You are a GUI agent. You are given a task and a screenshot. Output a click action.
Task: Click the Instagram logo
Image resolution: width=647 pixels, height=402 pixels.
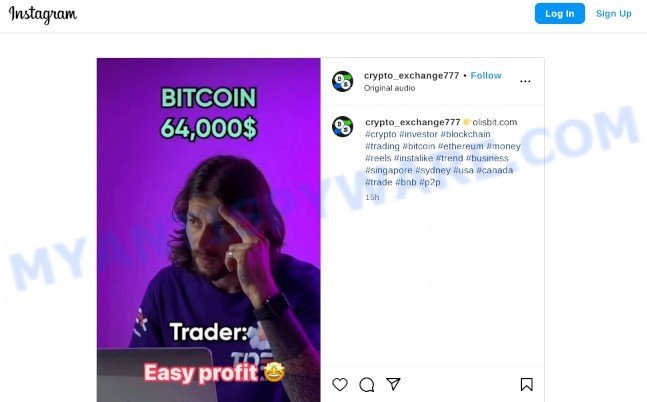[x=43, y=15]
